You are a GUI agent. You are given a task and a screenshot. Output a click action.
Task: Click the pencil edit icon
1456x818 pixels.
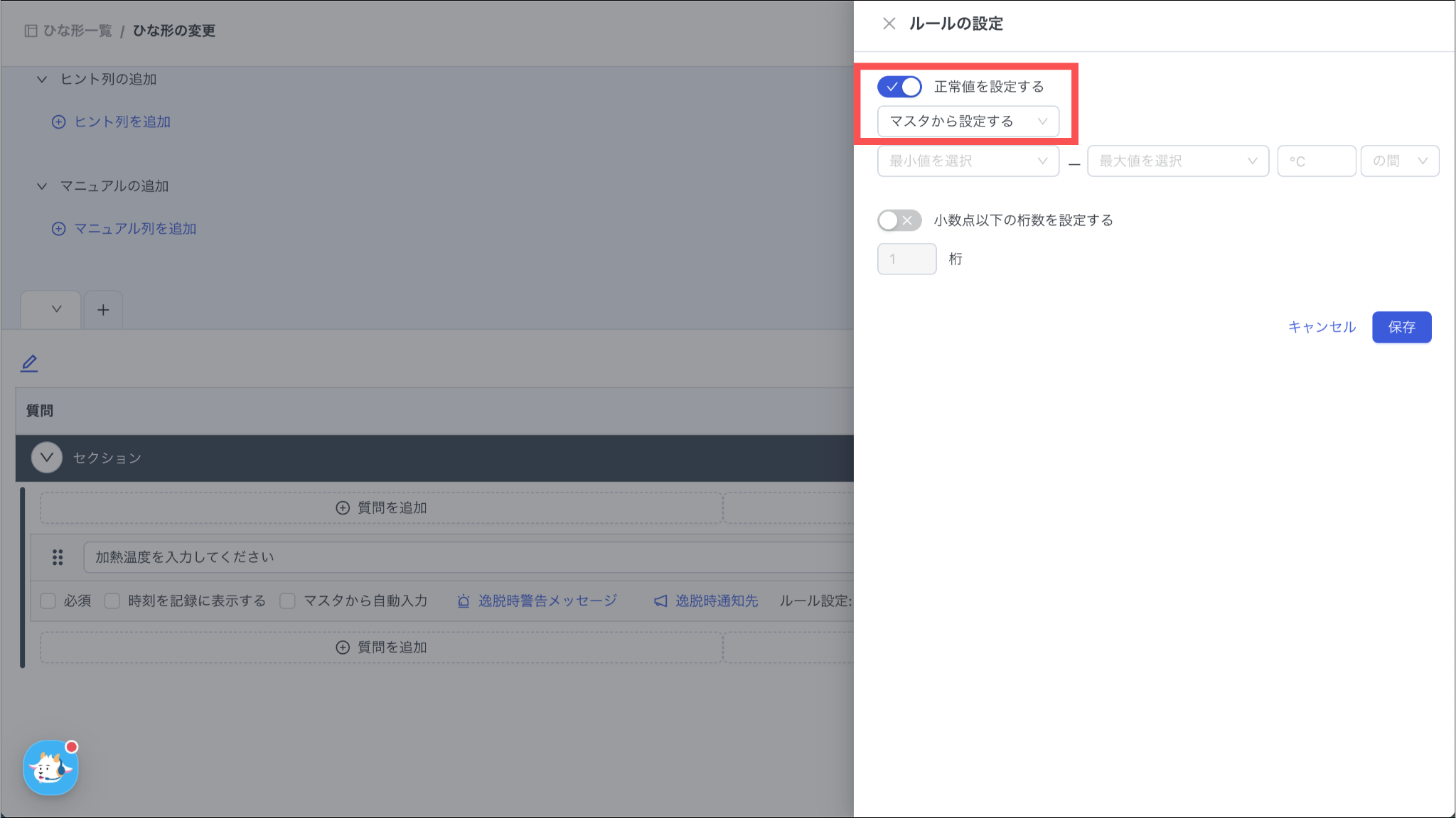pyautogui.click(x=29, y=363)
